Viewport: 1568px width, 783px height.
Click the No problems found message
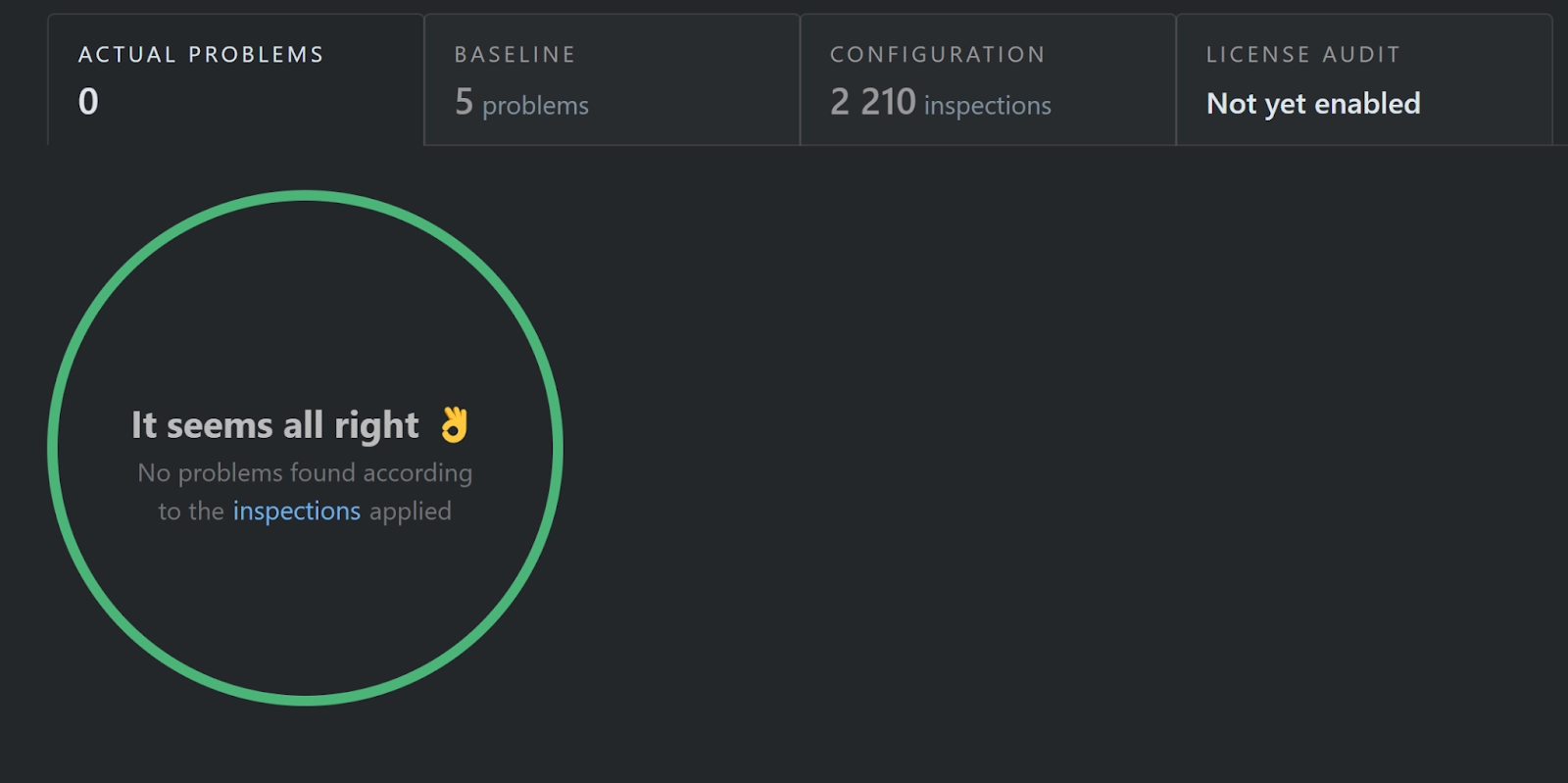(304, 490)
